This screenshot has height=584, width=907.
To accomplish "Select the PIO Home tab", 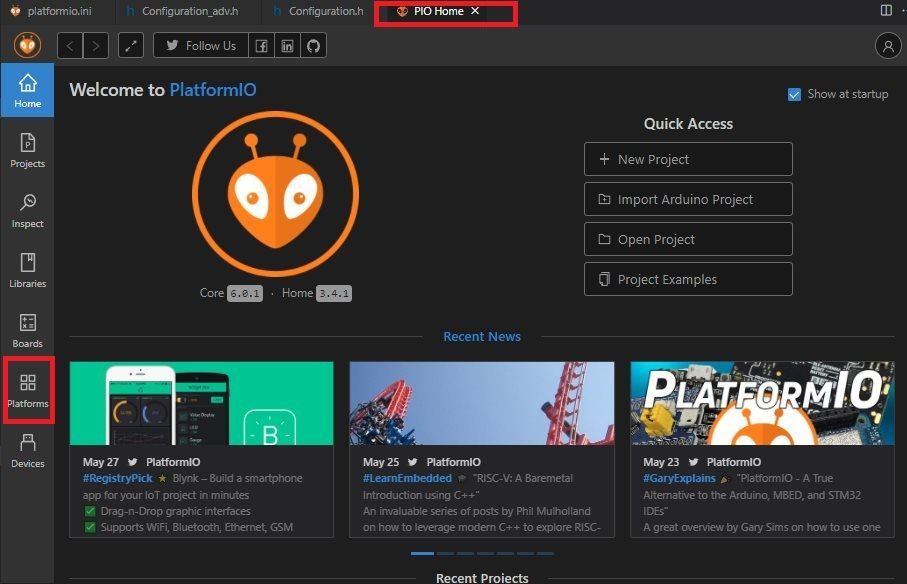I will [438, 11].
